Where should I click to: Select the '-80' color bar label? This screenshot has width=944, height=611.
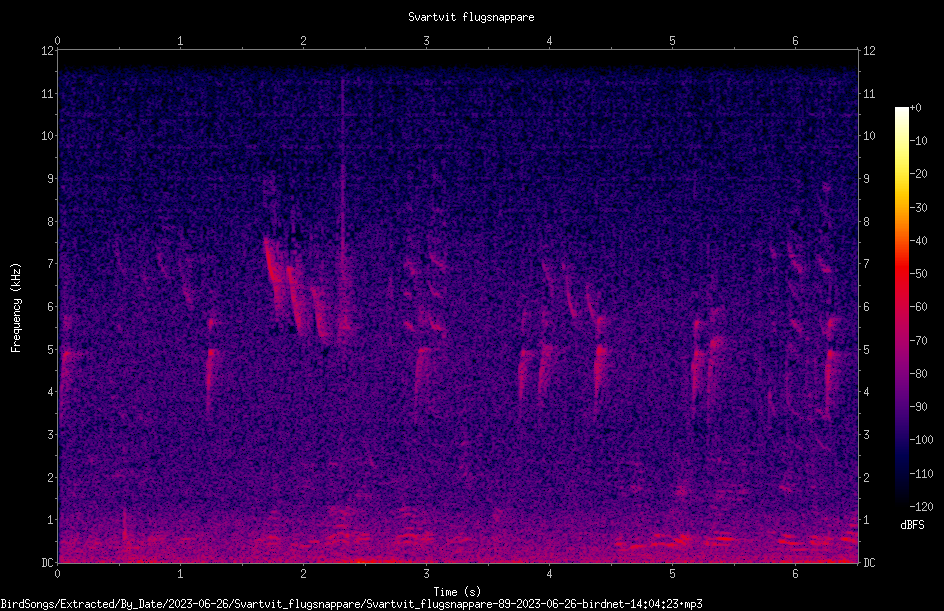(918, 374)
